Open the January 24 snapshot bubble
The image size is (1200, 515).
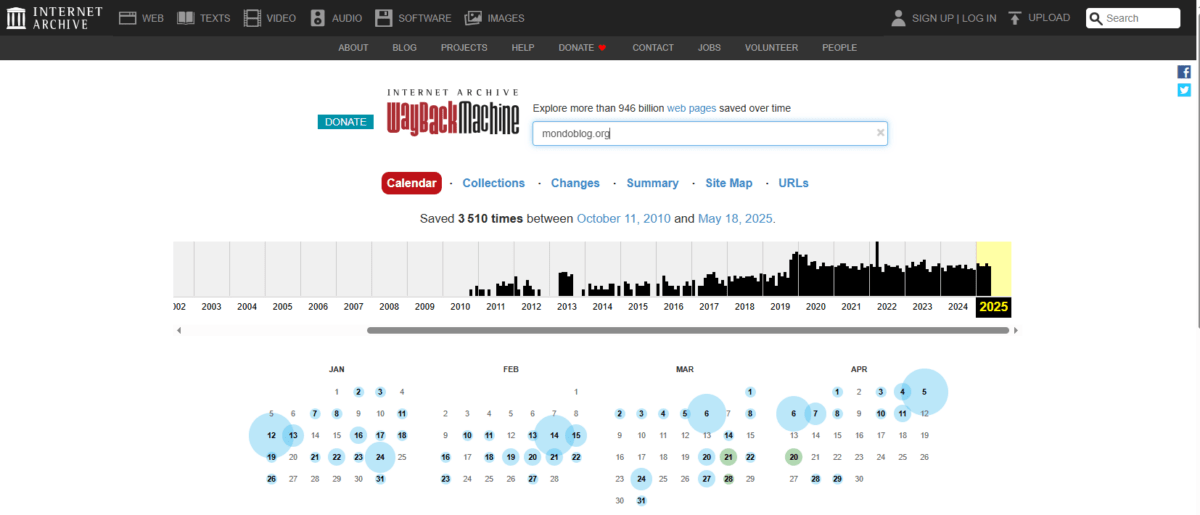pyautogui.click(x=380, y=457)
